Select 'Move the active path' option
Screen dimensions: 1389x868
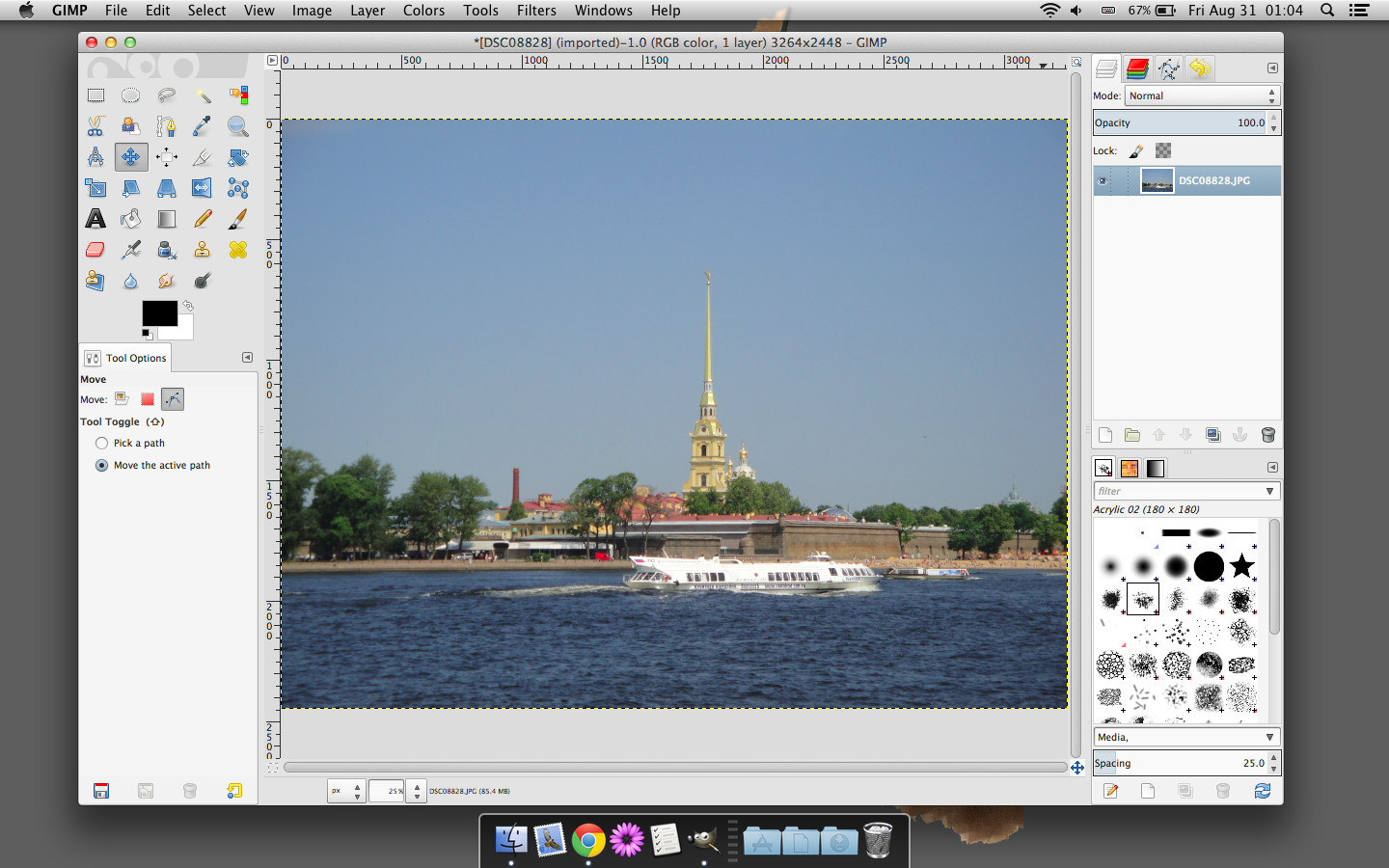102,466
